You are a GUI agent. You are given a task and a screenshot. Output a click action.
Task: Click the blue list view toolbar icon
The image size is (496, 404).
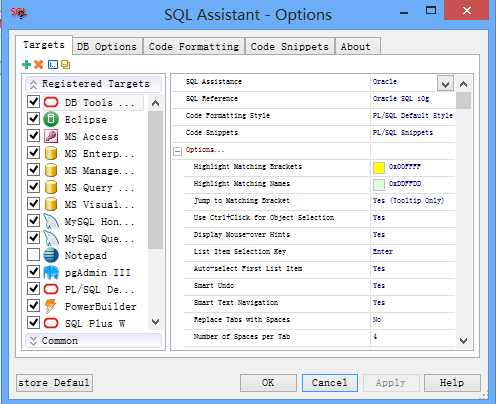coord(53,64)
